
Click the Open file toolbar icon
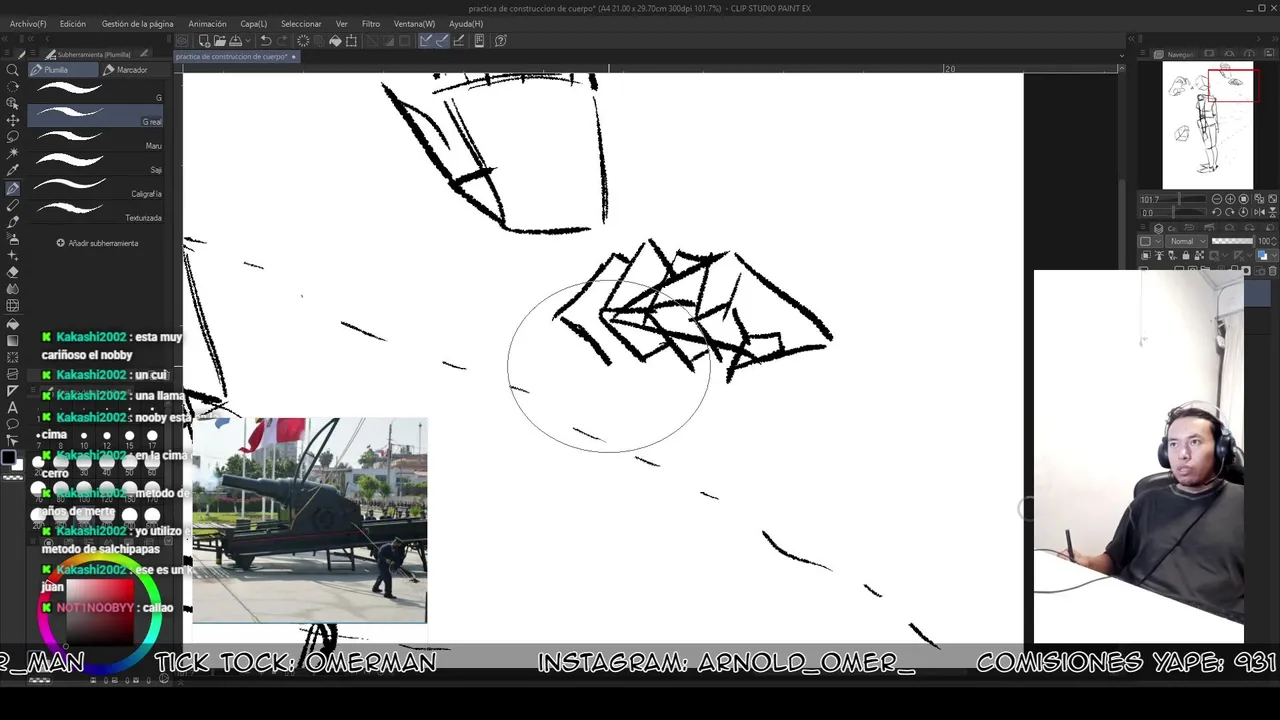[x=220, y=41]
